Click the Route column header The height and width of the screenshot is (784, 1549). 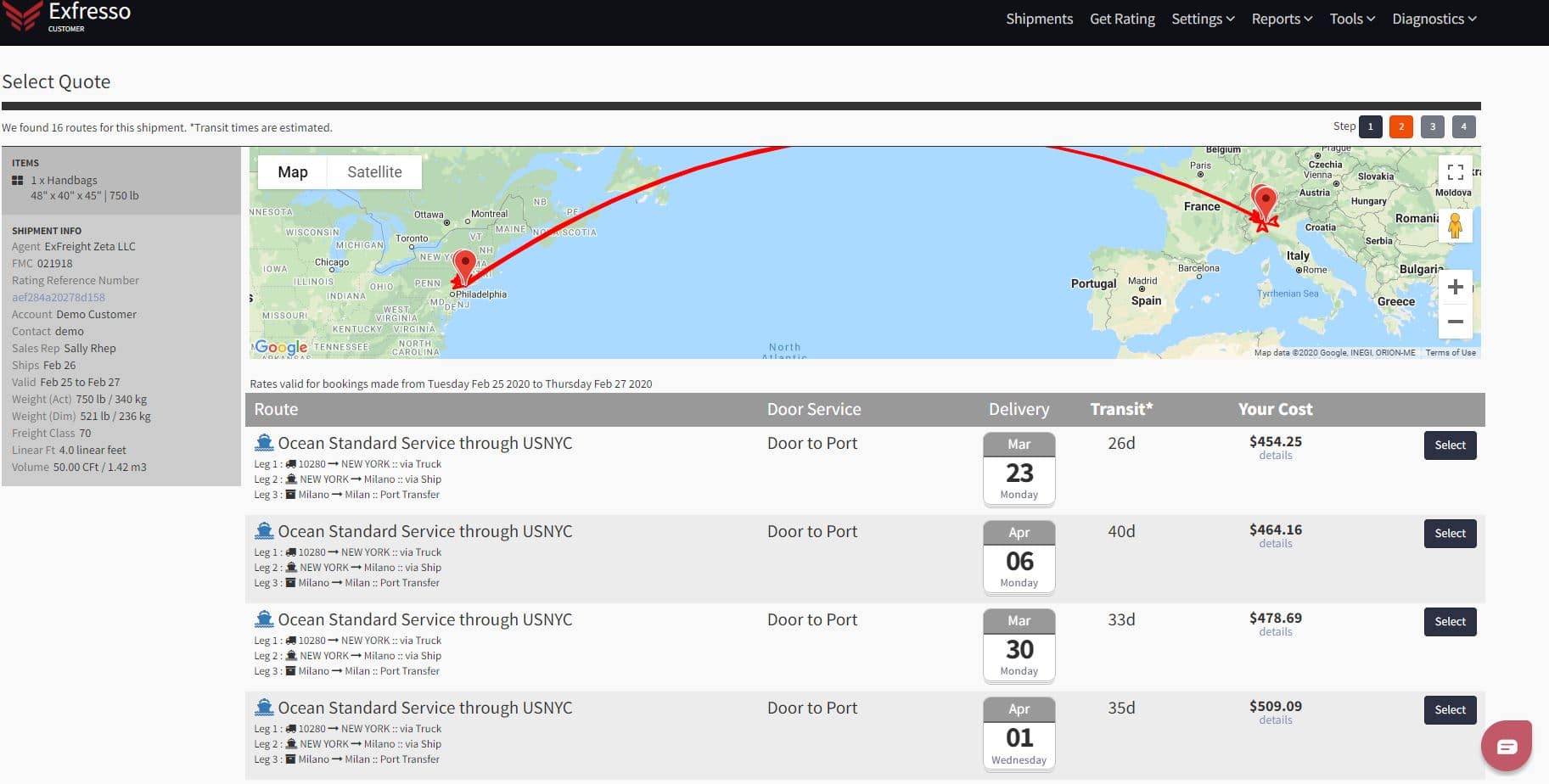coord(276,409)
